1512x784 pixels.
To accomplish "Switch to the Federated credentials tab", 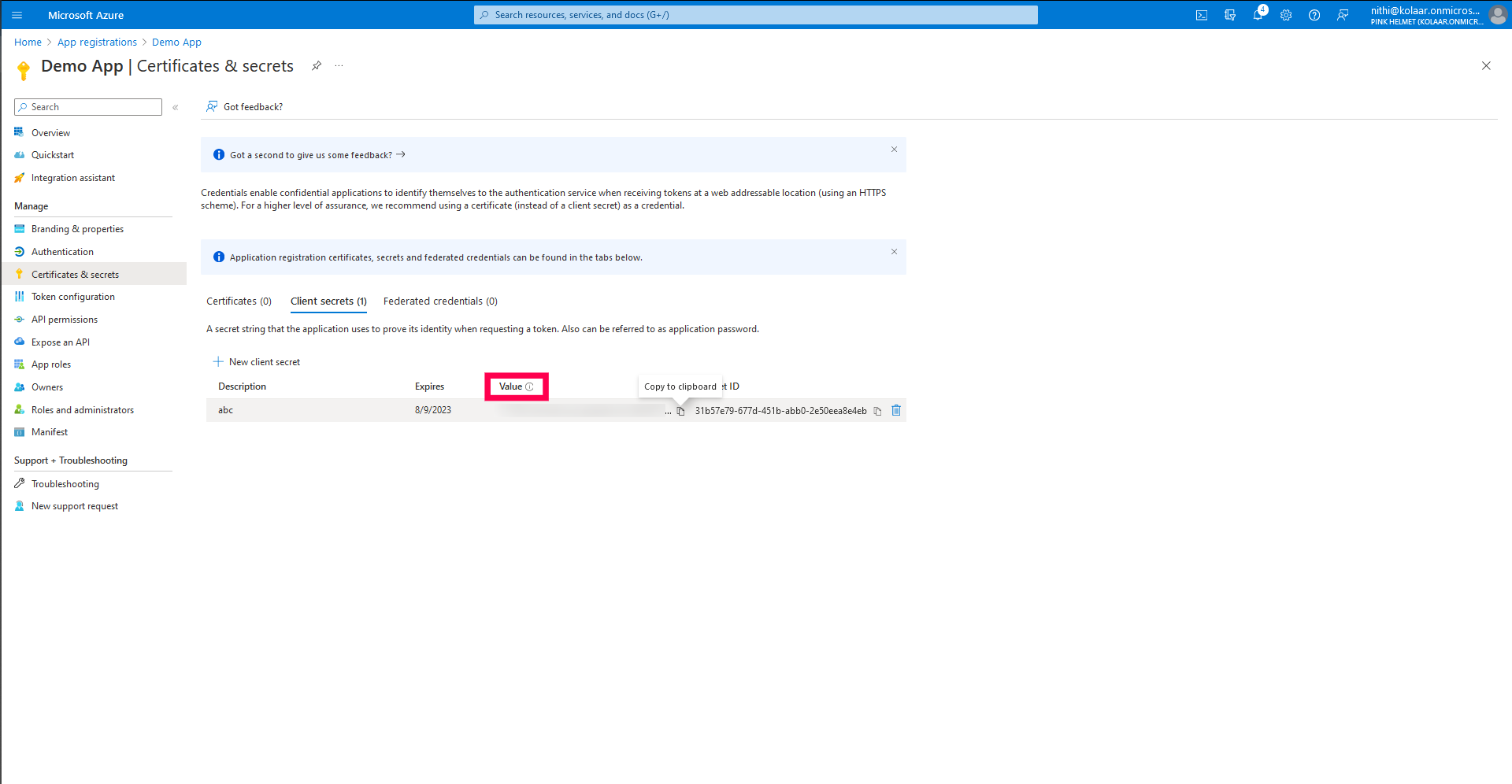I will (x=439, y=301).
